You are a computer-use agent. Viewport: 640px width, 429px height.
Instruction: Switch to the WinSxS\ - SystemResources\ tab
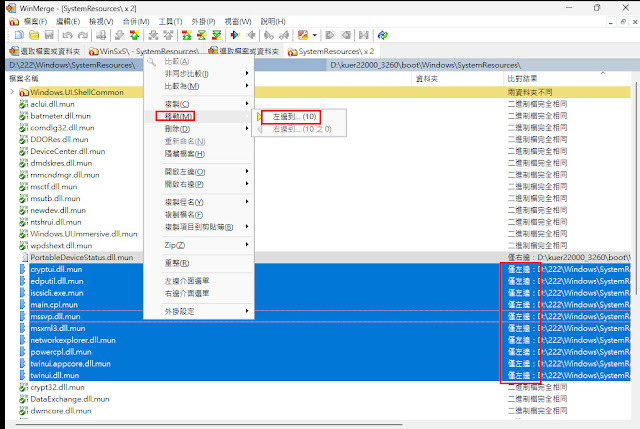tap(144, 51)
